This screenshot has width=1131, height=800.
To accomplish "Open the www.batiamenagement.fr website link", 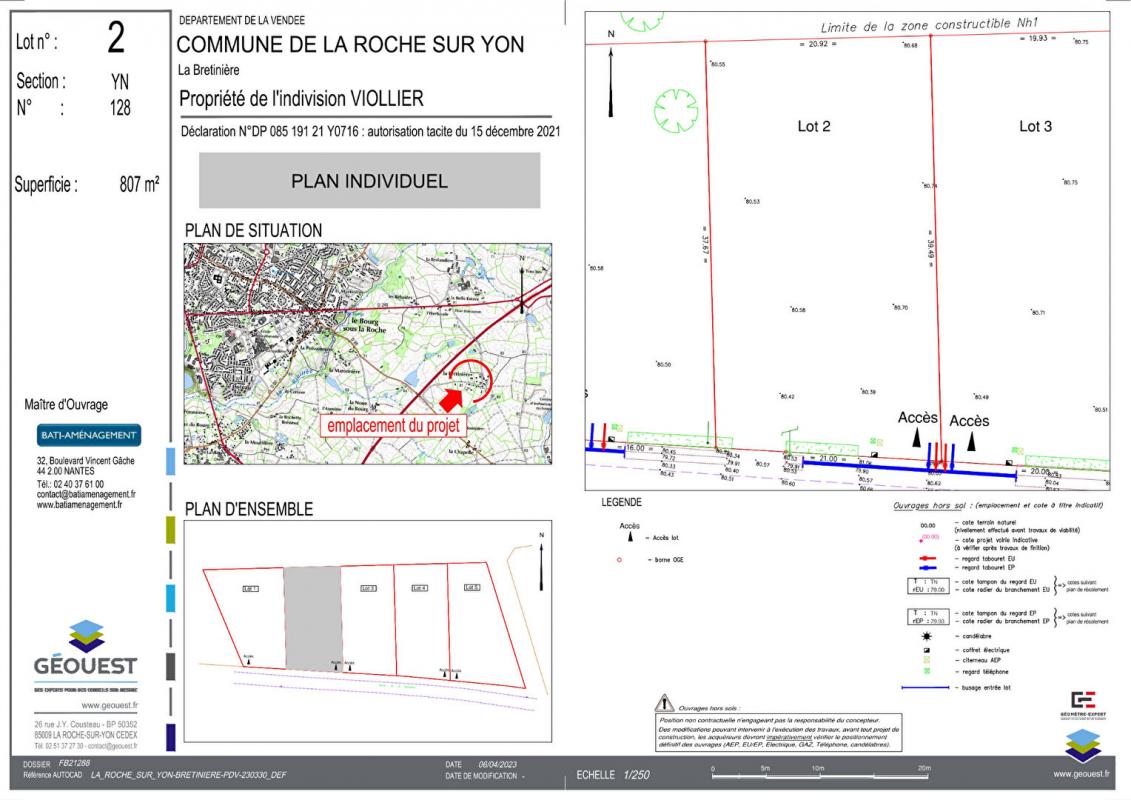I will [80, 505].
